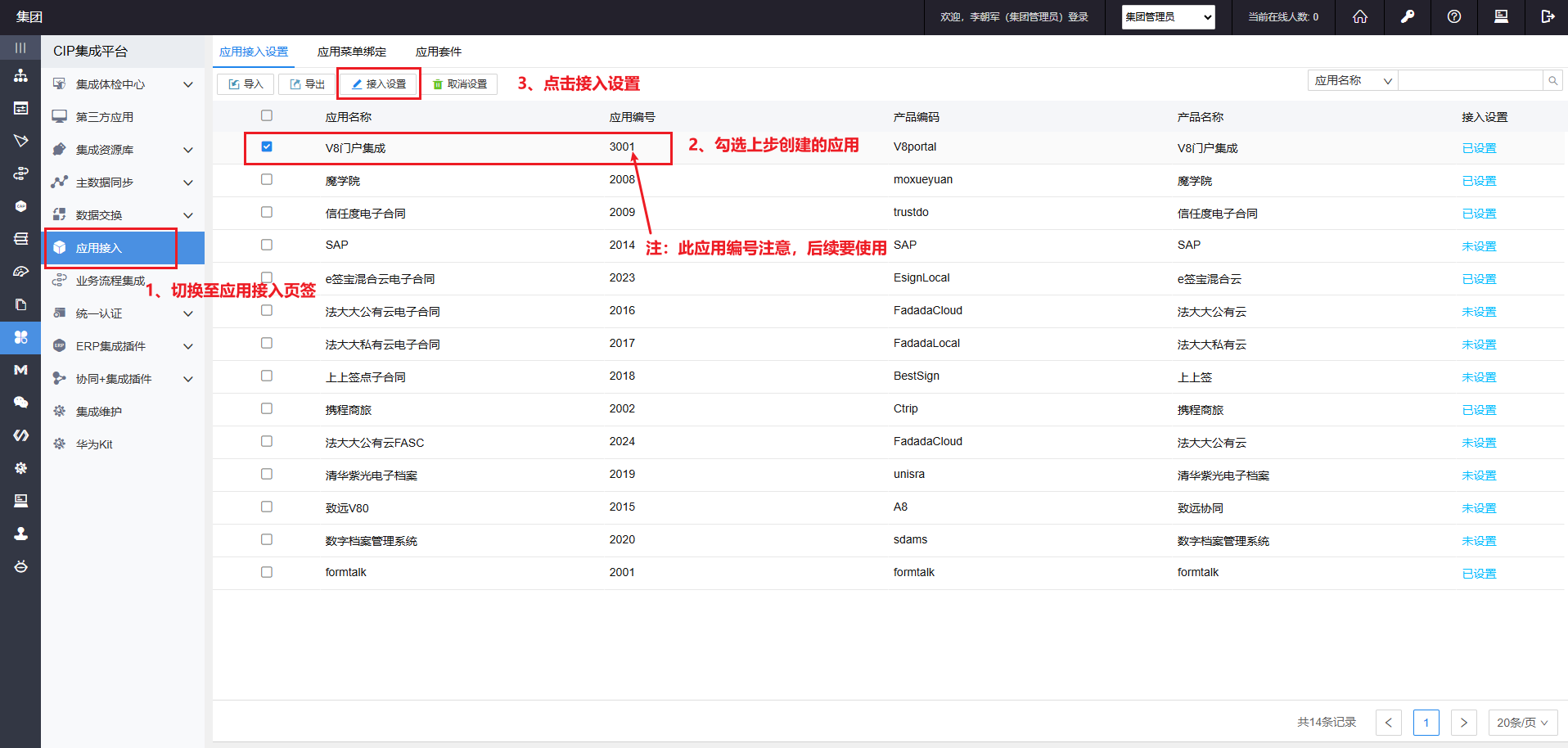Click the 导出 export button
The height and width of the screenshot is (748, 1568).
[308, 84]
